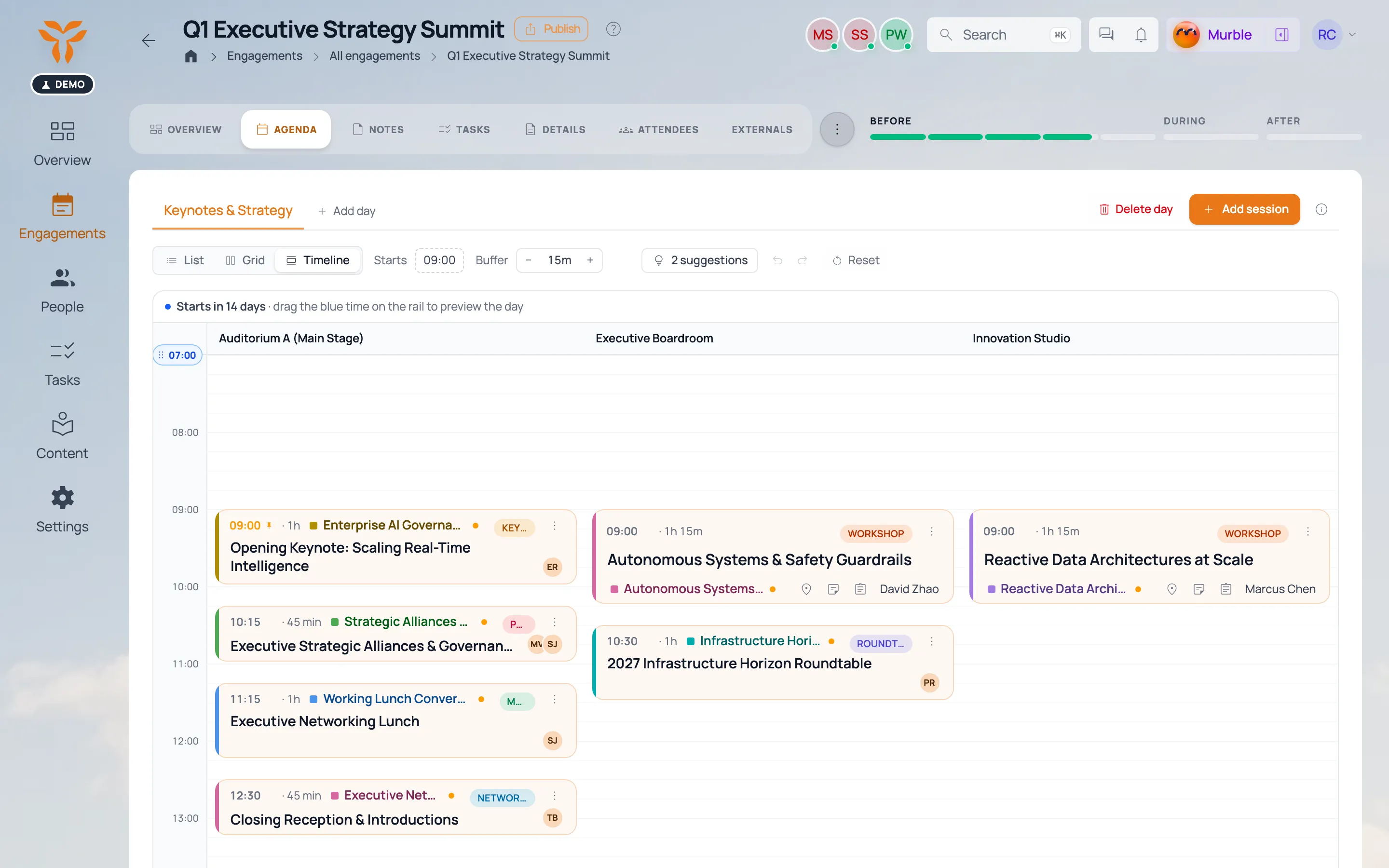Open location icon on Autonomous Systems workshop card
Viewport: 1389px width, 868px height.
point(806,589)
